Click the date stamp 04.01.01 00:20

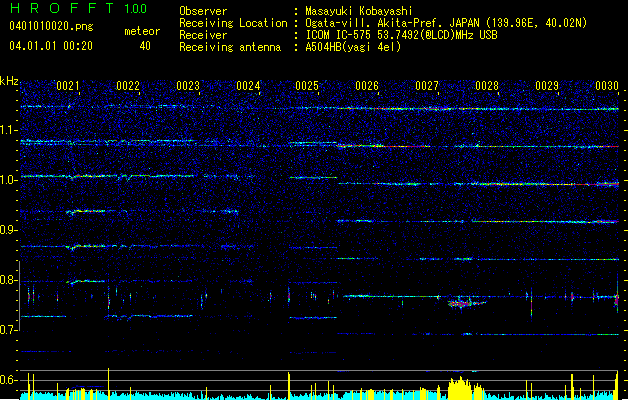point(51,46)
